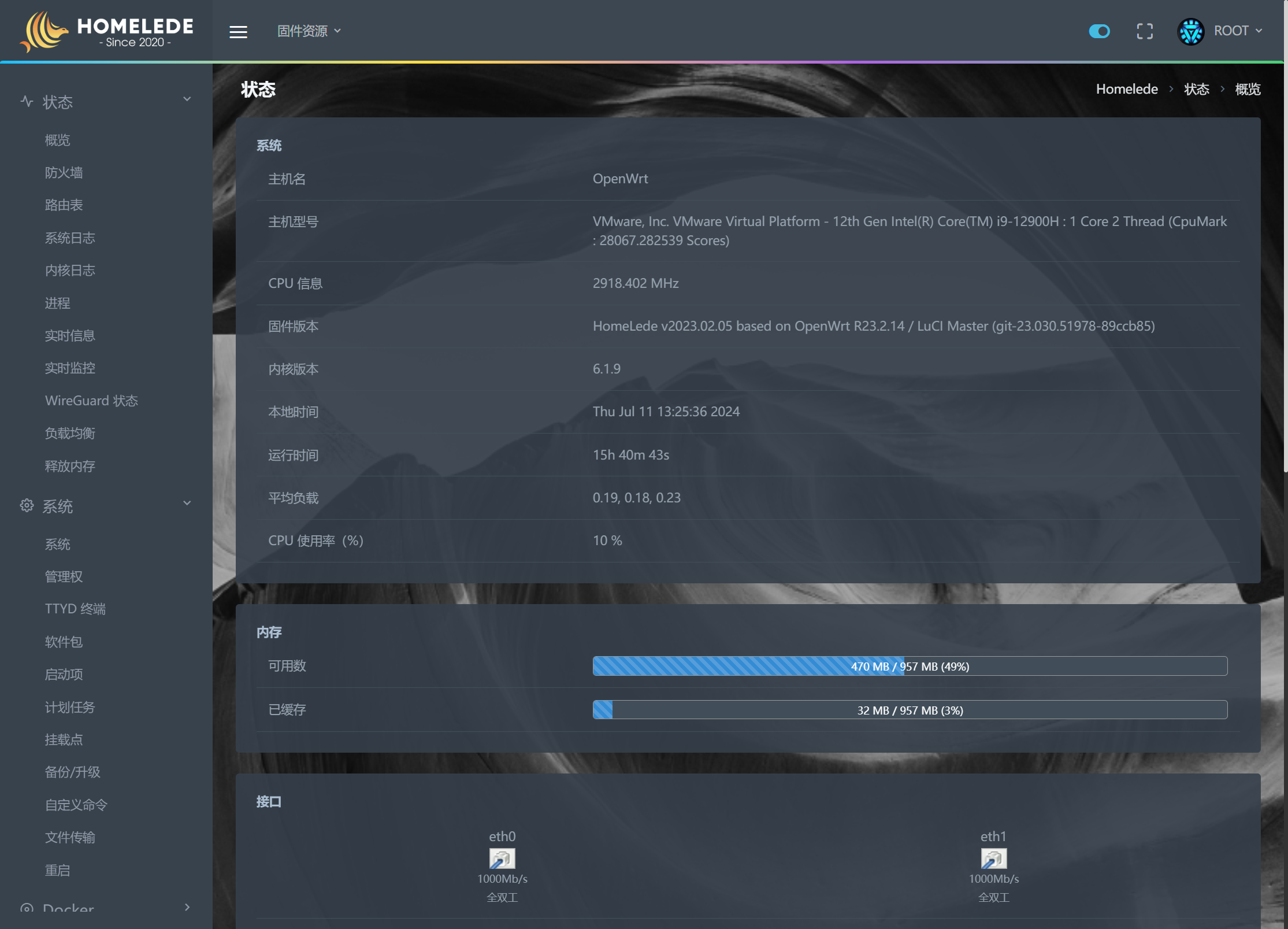
Task: Open 备份/升级 page
Action: point(73,772)
